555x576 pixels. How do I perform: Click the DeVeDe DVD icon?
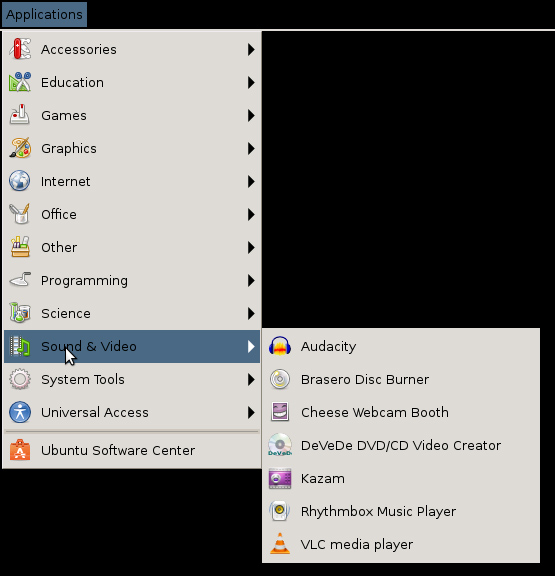tap(280, 445)
